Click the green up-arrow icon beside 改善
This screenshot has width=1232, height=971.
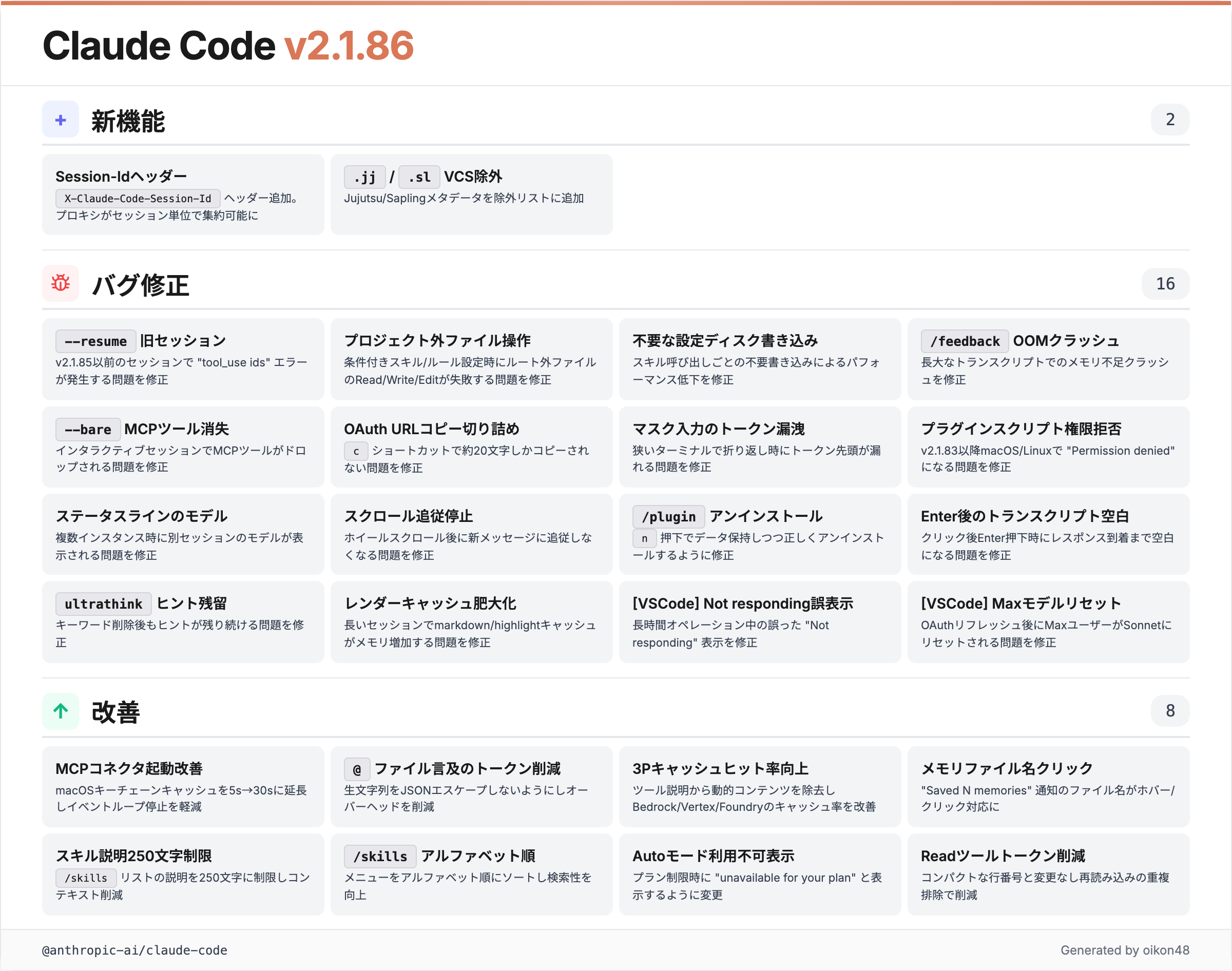pos(60,711)
